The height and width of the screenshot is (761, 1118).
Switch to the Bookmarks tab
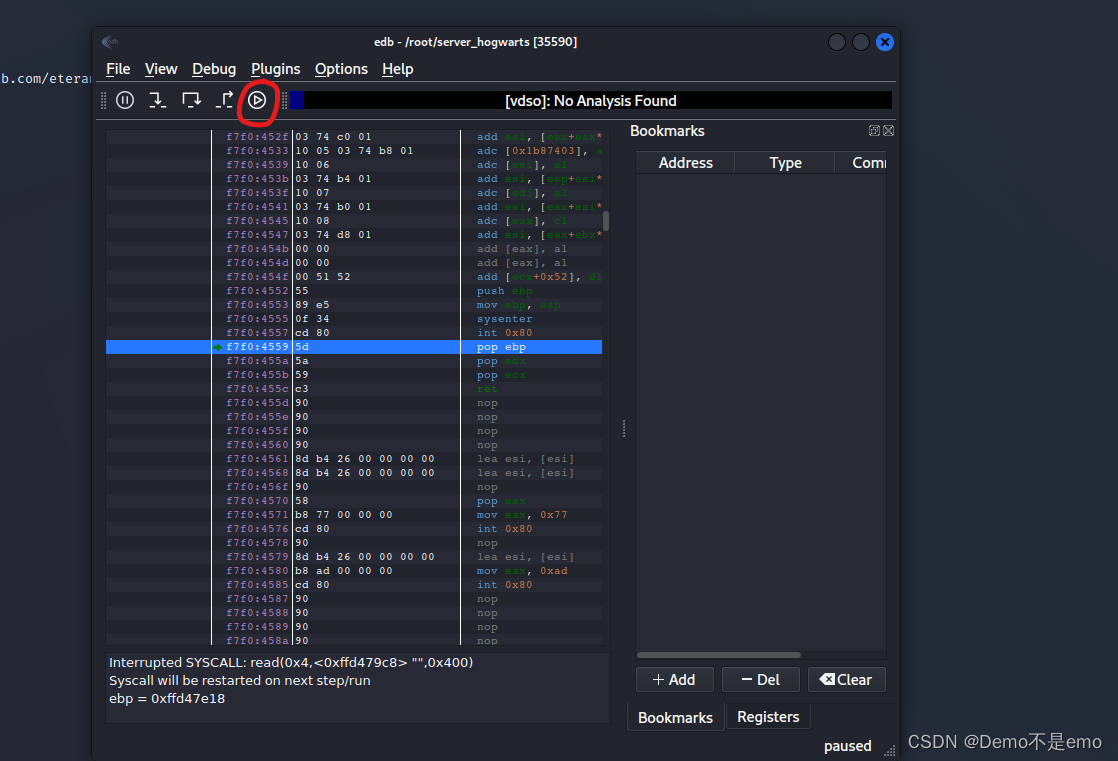pyautogui.click(x=675, y=717)
